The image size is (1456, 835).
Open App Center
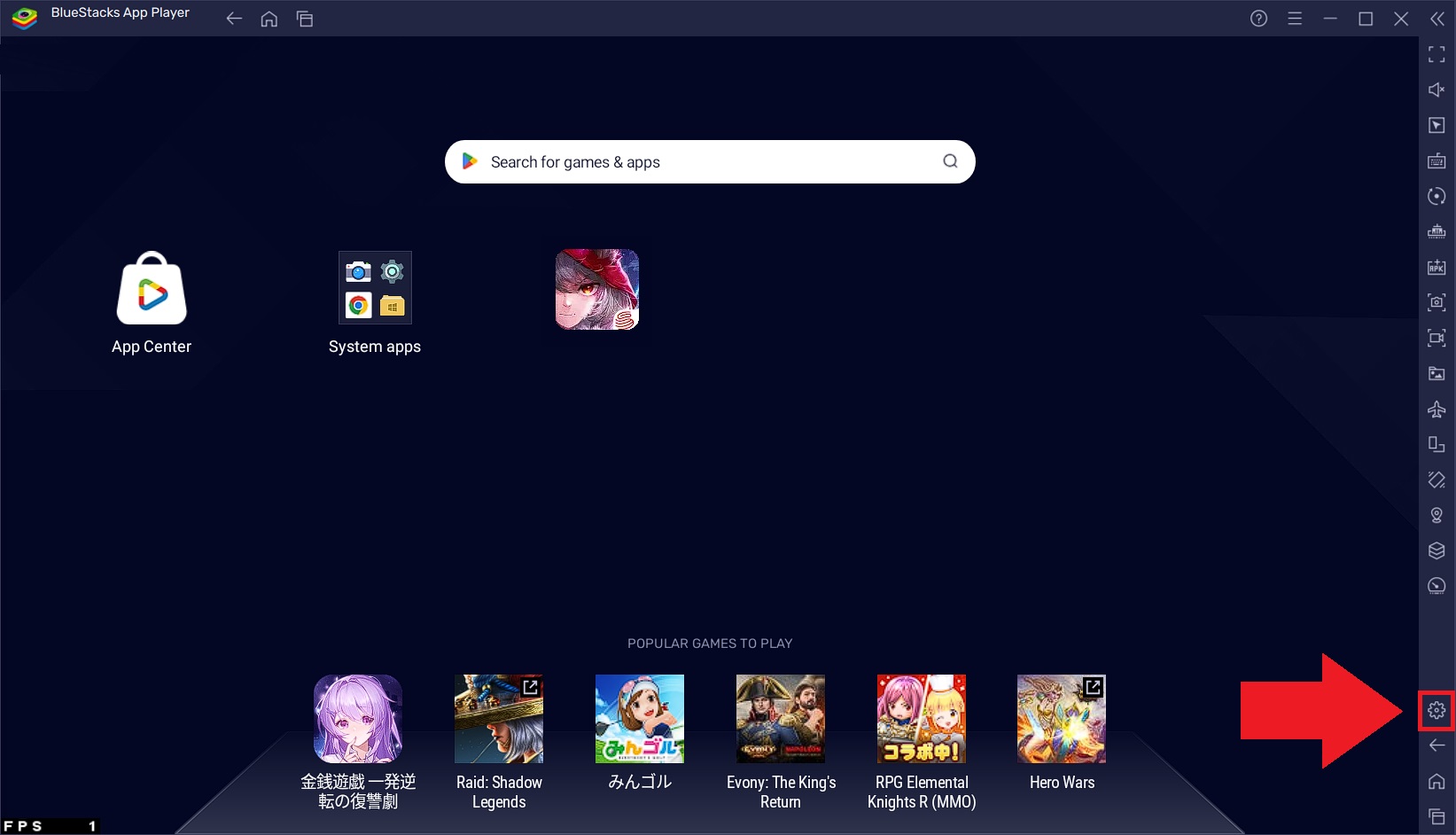[152, 303]
